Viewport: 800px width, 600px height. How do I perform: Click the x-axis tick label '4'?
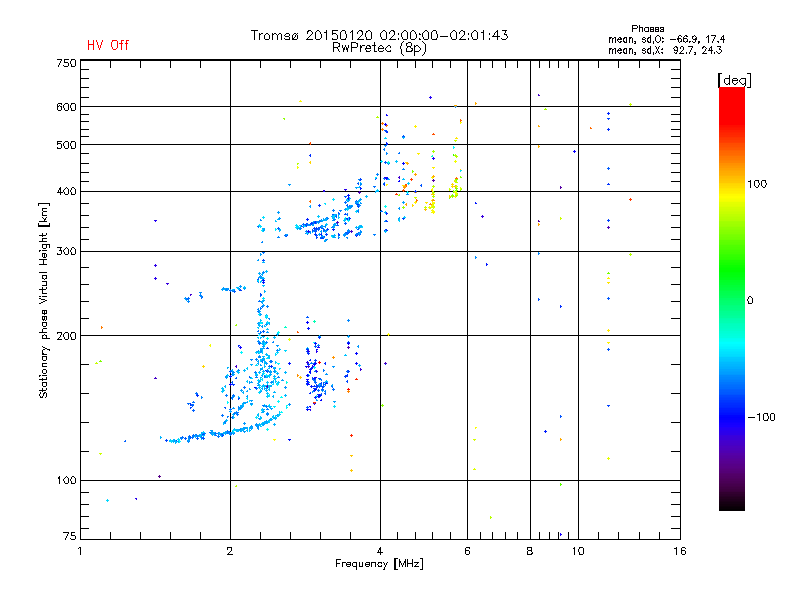[x=380, y=551]
